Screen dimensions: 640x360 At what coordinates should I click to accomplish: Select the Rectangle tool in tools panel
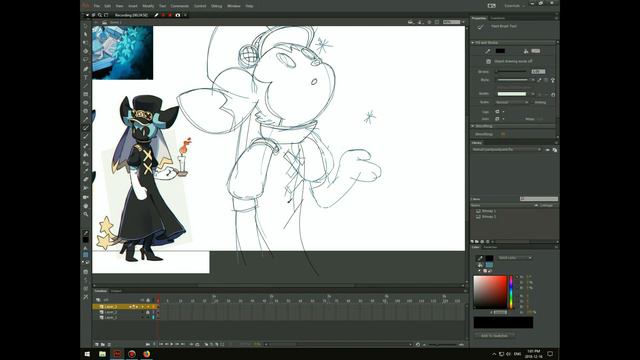pyautogui.click(x=86, y=94)
